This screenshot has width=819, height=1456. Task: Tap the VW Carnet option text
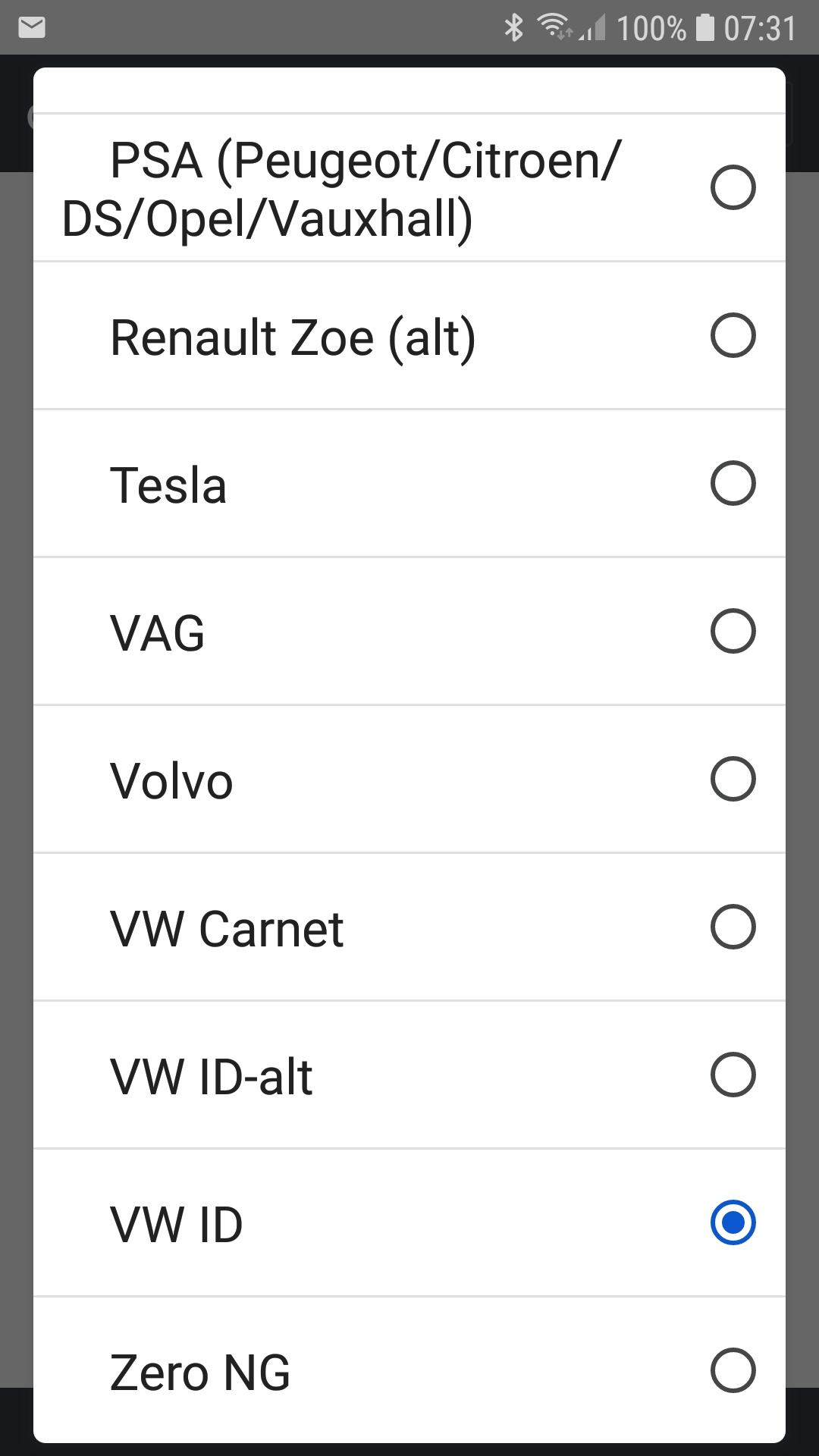click(227, 929)
